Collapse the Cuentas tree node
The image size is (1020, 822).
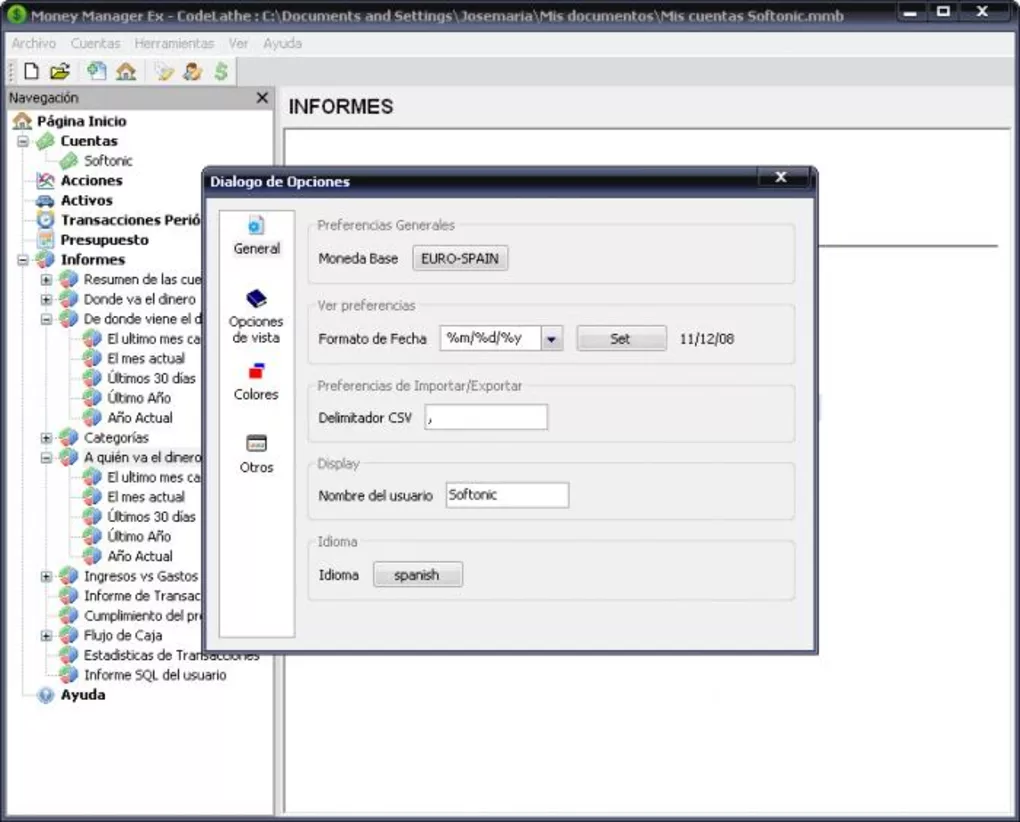(x=23, y=142)
